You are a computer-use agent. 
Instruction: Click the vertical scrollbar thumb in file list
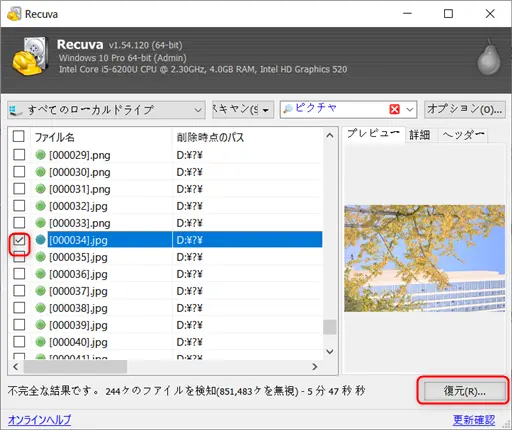pos(330,327)
